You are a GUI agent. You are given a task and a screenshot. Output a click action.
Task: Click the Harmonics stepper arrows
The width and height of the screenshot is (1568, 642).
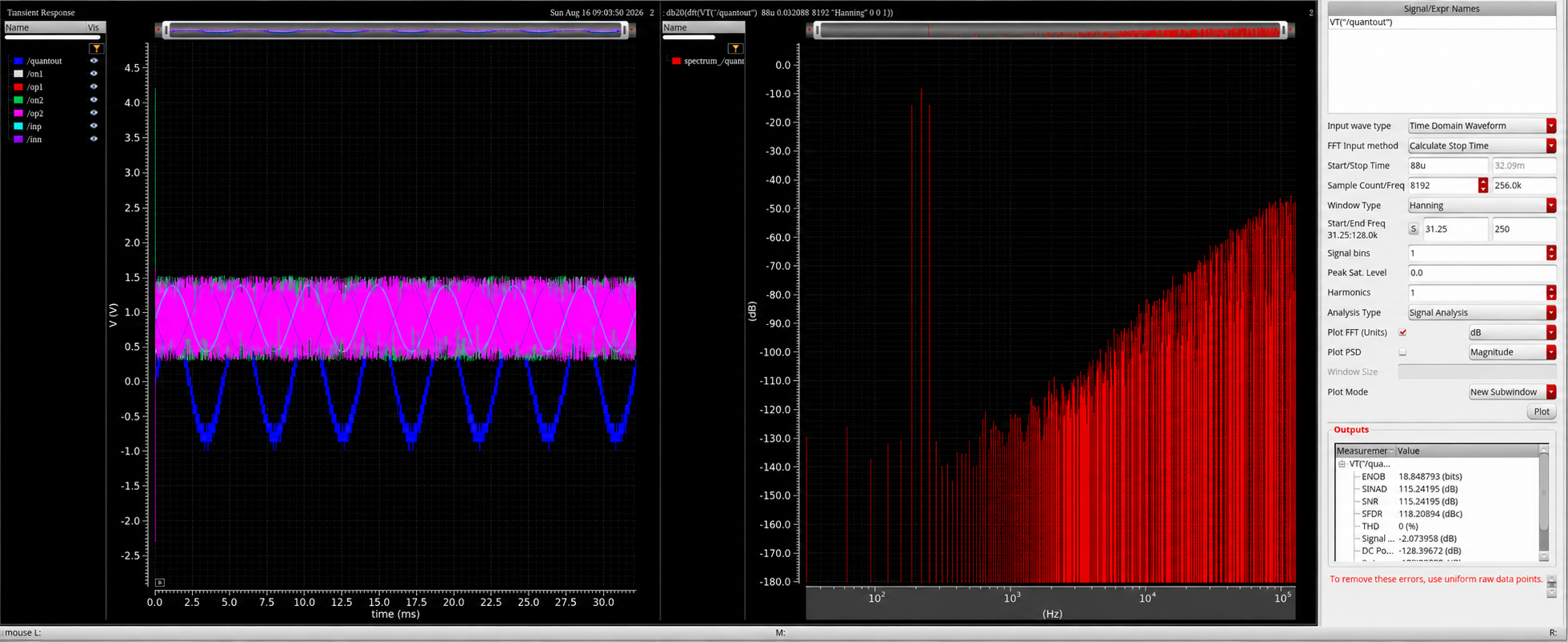(1551, 292)
